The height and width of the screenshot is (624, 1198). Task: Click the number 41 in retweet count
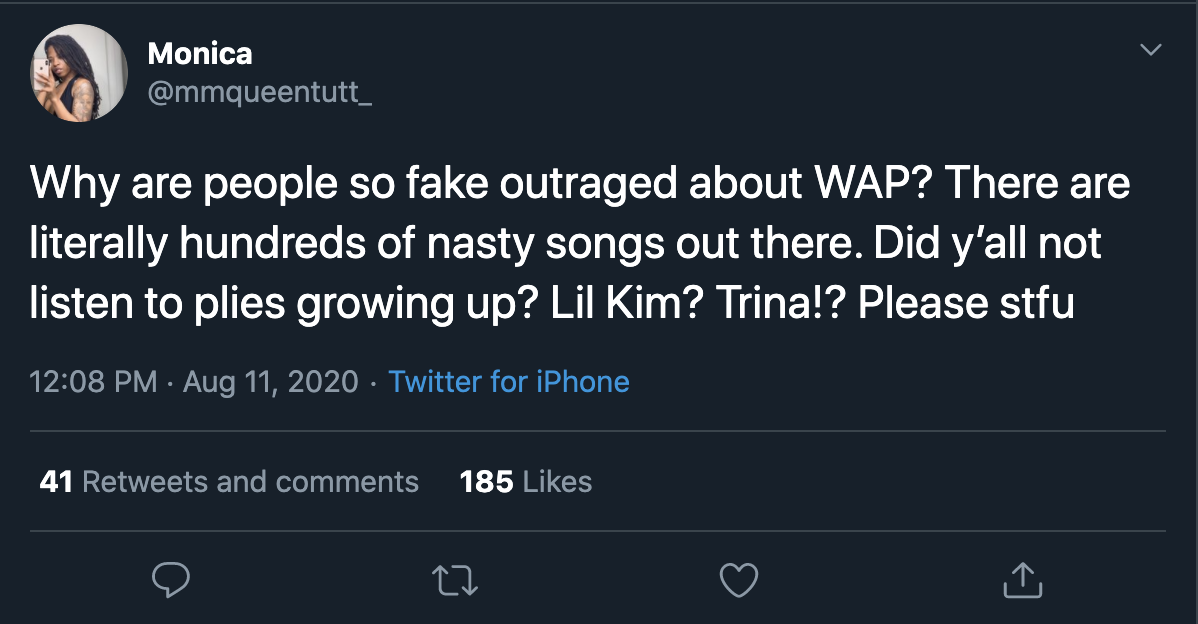(55, 482)
